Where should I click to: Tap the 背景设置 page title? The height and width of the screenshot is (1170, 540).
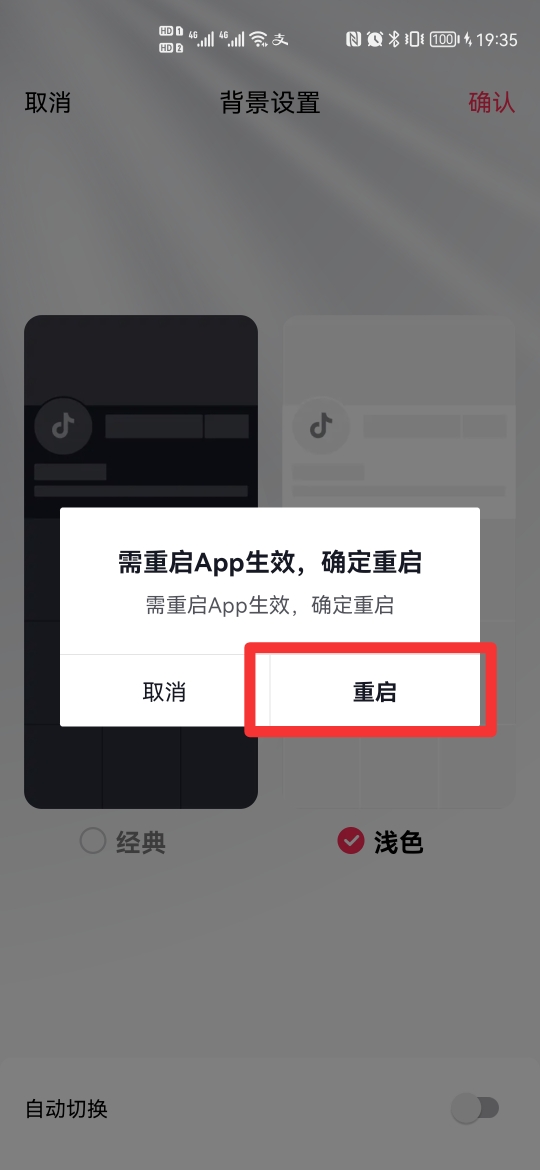coord(270,102)
